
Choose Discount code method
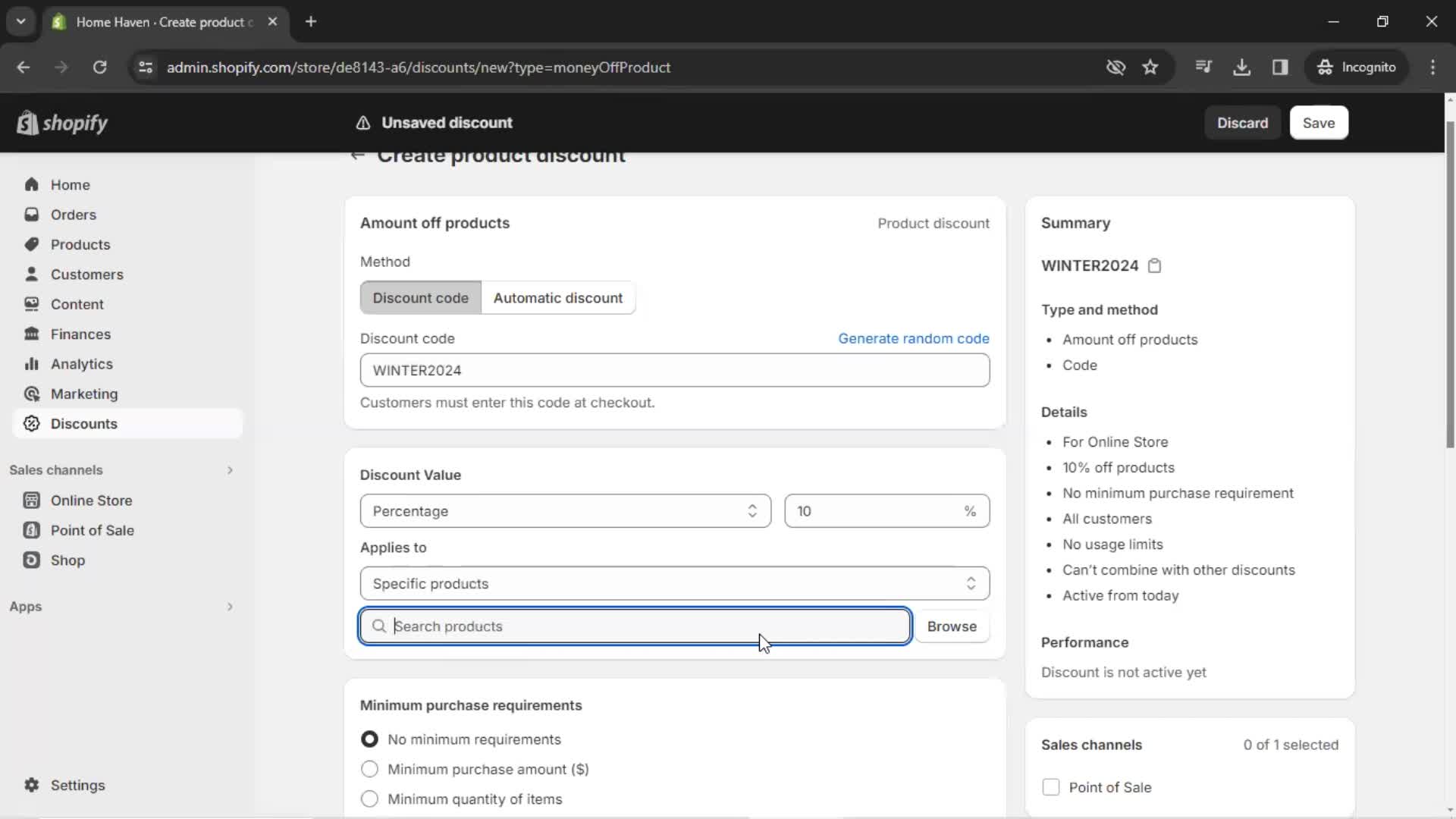(x=420, y=298)
